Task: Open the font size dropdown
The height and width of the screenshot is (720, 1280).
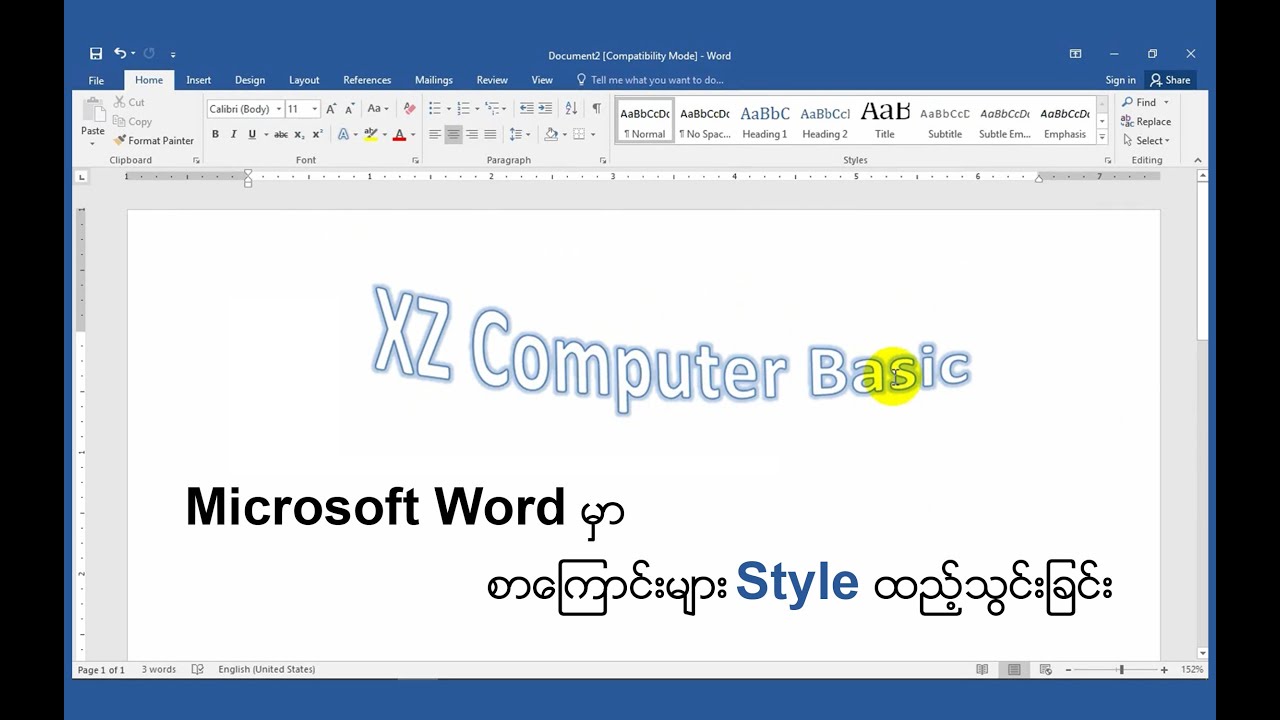Action: 315,109
